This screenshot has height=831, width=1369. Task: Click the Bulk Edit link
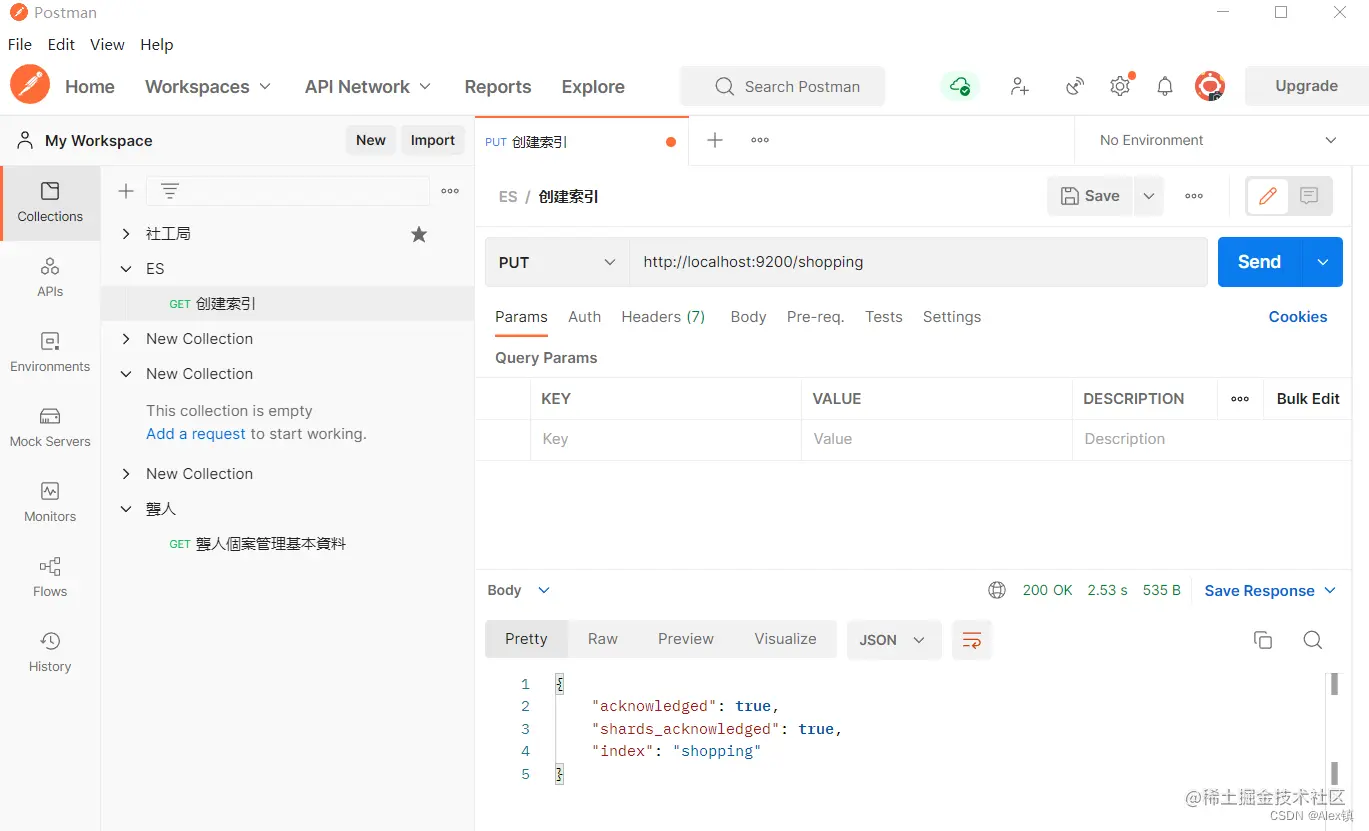[x=1308, y=398]
